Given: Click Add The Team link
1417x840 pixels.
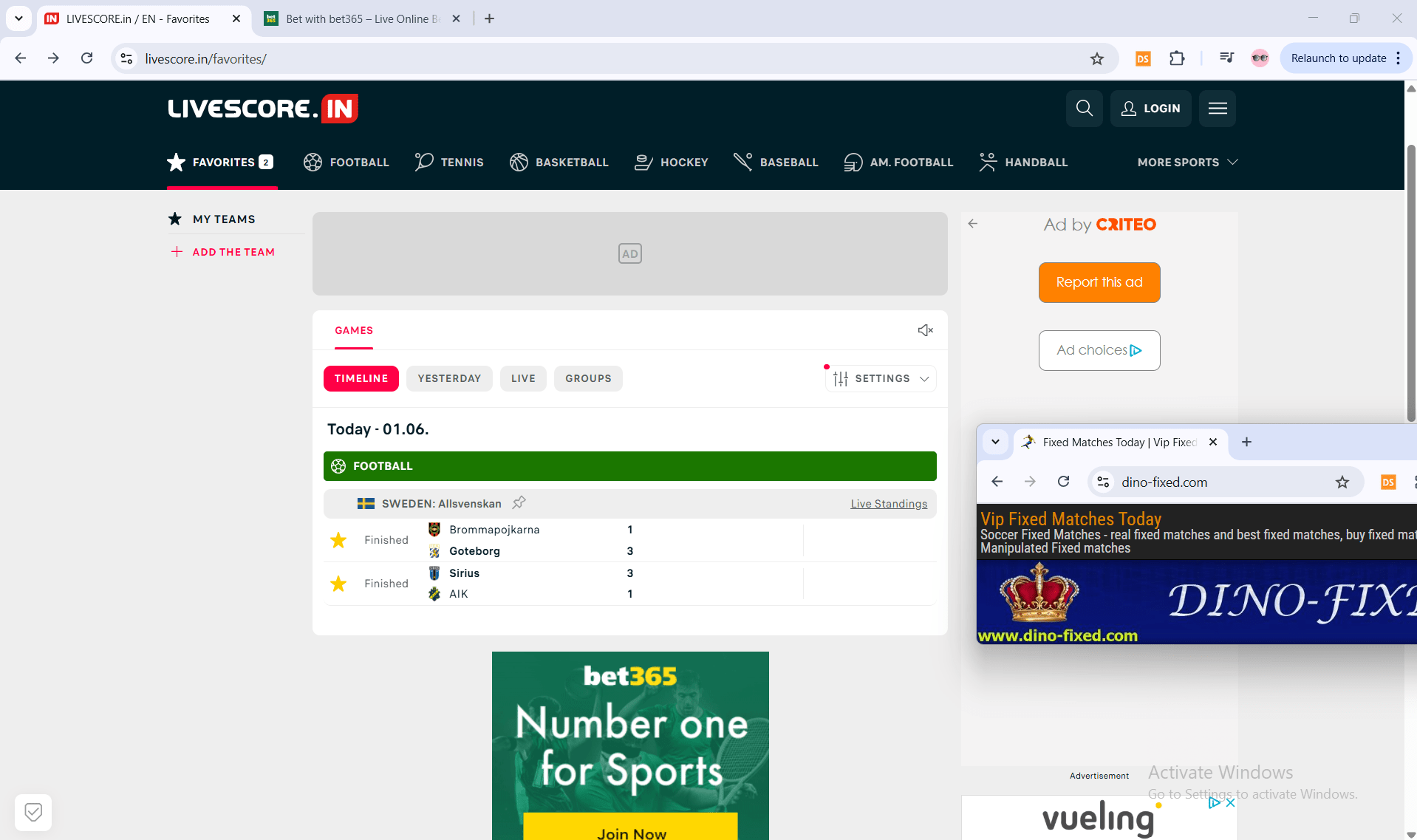Looking at the screenshot, I should (x=233, y=252).
